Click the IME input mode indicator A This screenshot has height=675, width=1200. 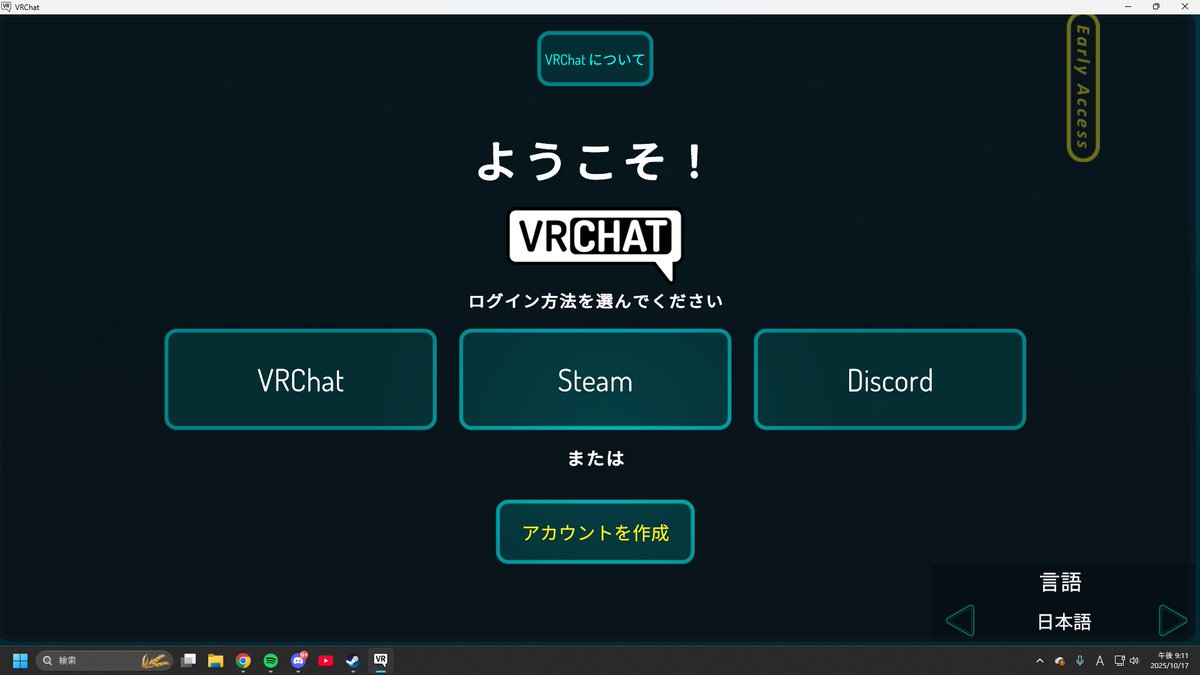(1100, 661)
